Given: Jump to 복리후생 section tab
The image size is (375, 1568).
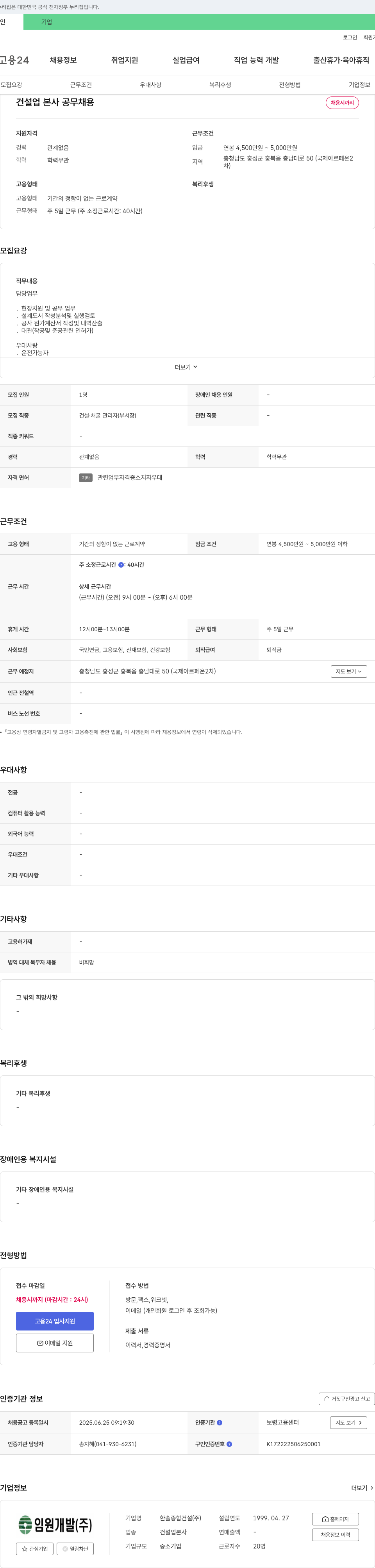Looking at the screenshot, I should pos(220,85).
